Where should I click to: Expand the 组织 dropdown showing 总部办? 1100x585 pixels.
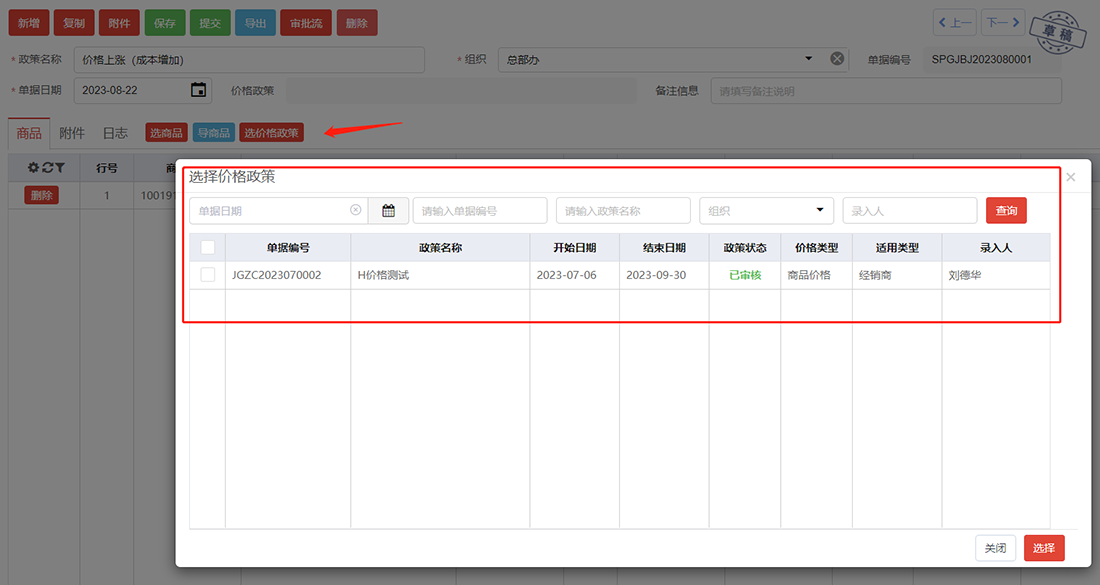click(x=808, y=59)
